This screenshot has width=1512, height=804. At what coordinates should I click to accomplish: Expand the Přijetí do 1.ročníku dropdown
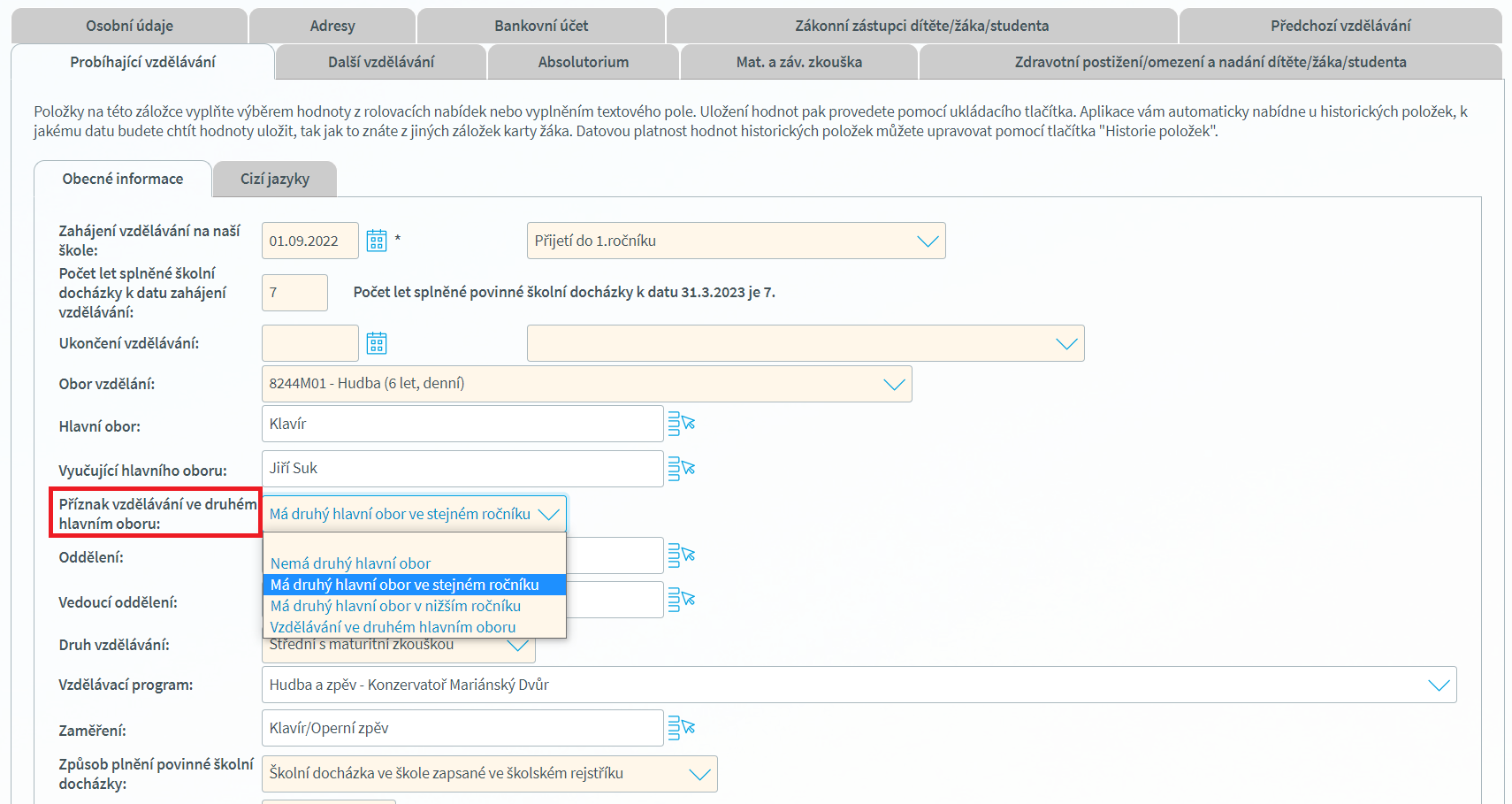point(737,241)
